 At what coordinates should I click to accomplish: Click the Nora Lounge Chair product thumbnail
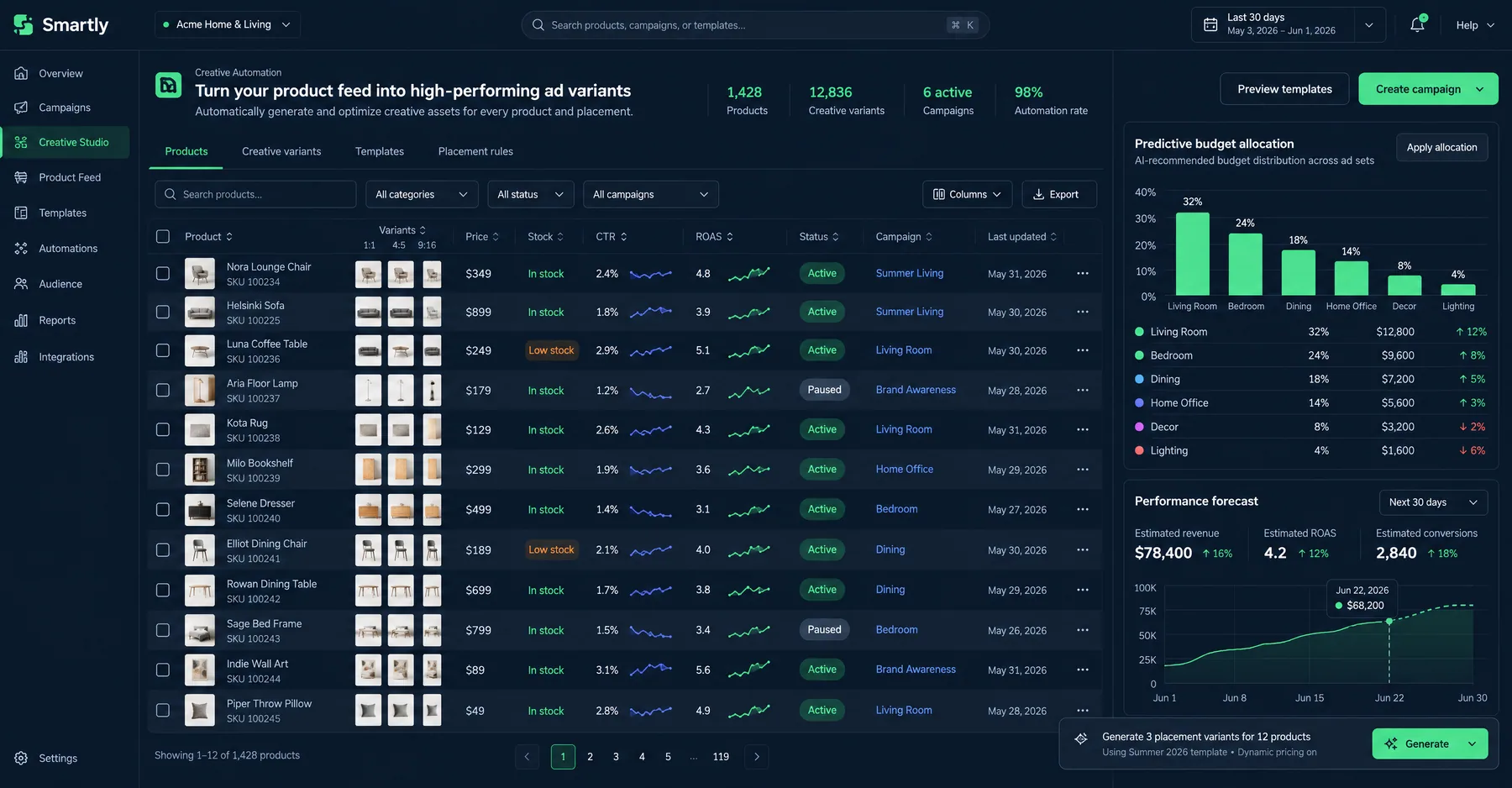click(x=200, y=274)
